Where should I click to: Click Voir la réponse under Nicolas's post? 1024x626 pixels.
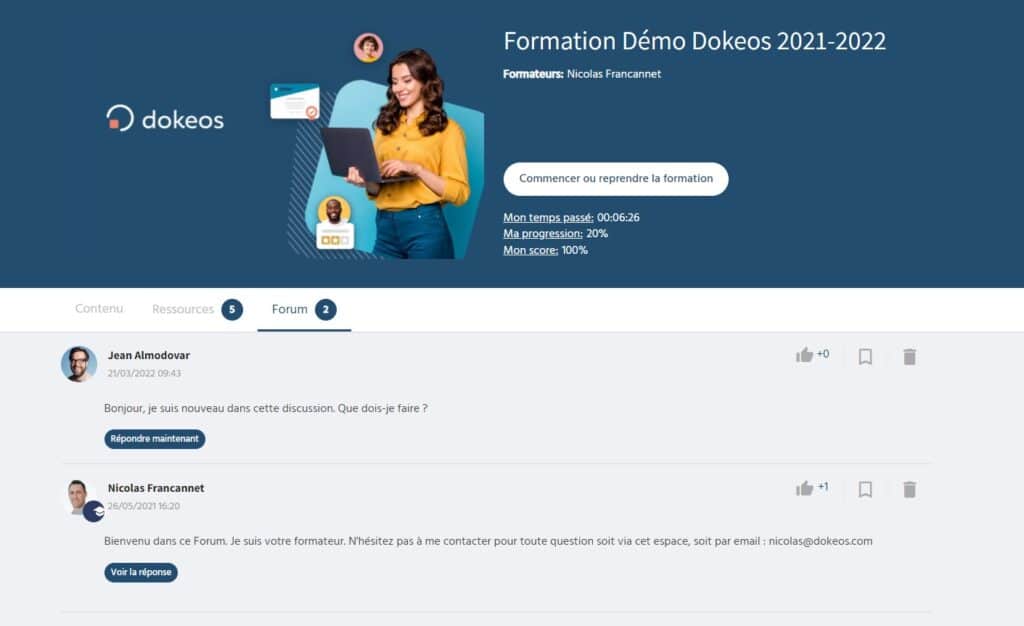pyautogui.click(x=141, y=572)
